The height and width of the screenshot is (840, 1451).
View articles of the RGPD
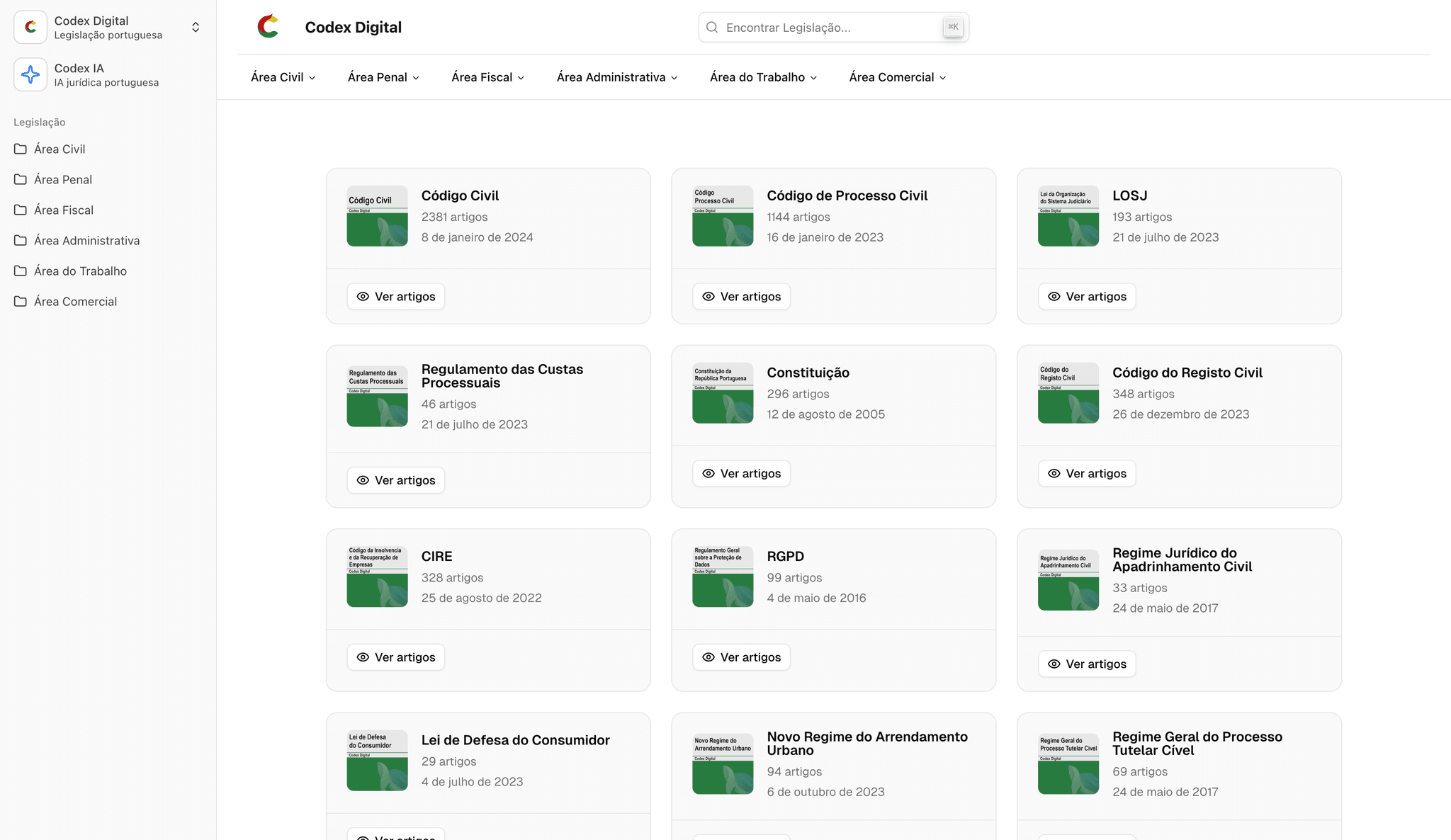[x=741, y=657]
